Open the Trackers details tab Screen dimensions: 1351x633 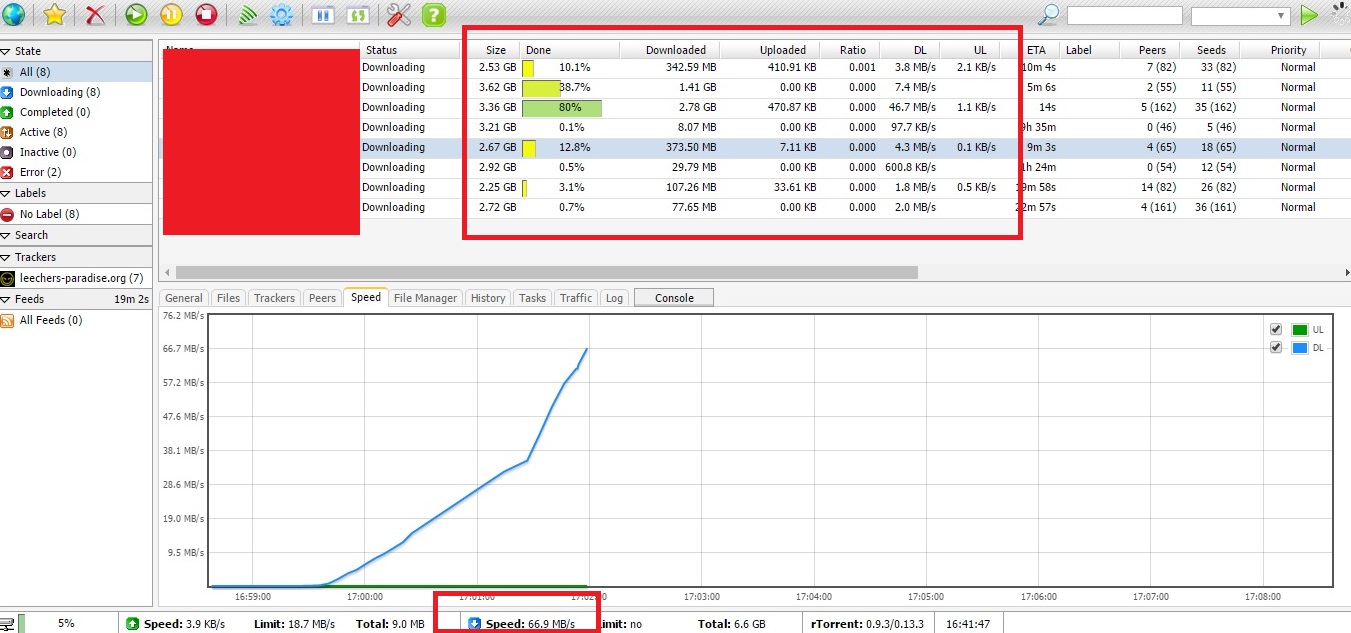point(275,298)
